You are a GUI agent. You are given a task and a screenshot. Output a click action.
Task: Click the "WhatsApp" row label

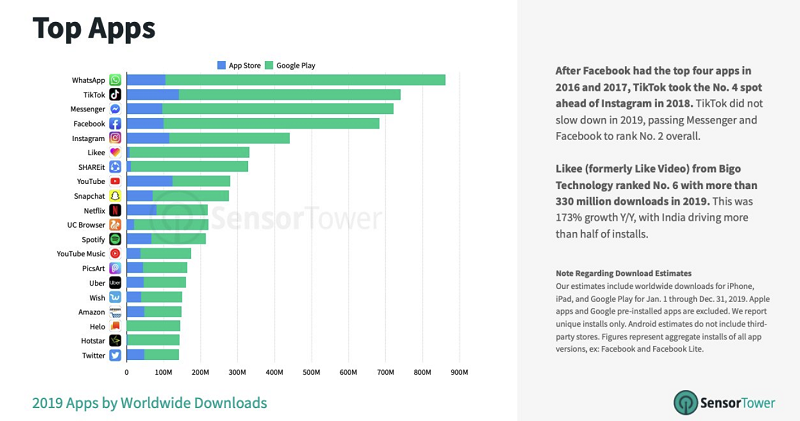(x=88, y=80)
